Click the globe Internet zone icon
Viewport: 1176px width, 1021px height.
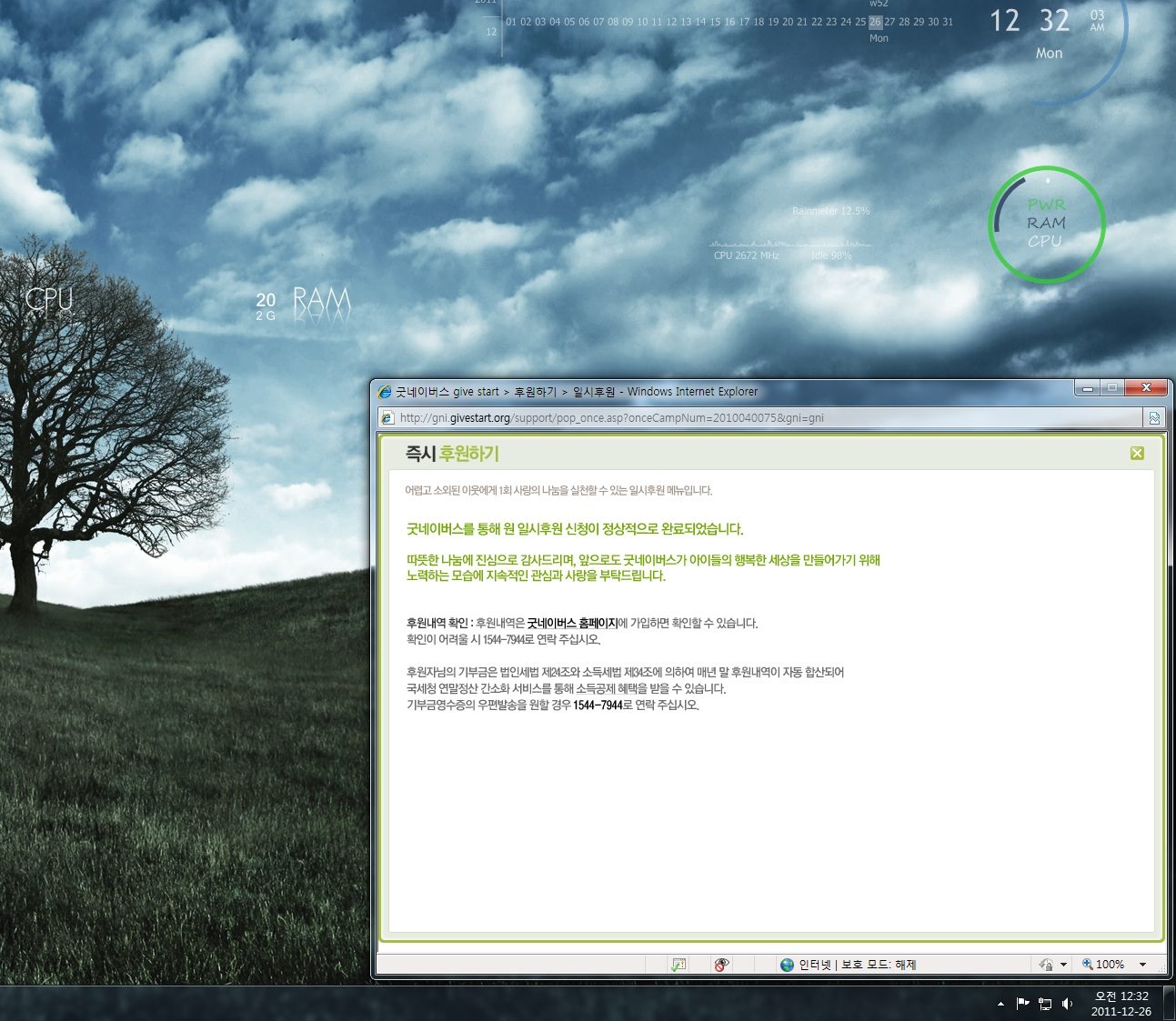[x=787, y=965]
